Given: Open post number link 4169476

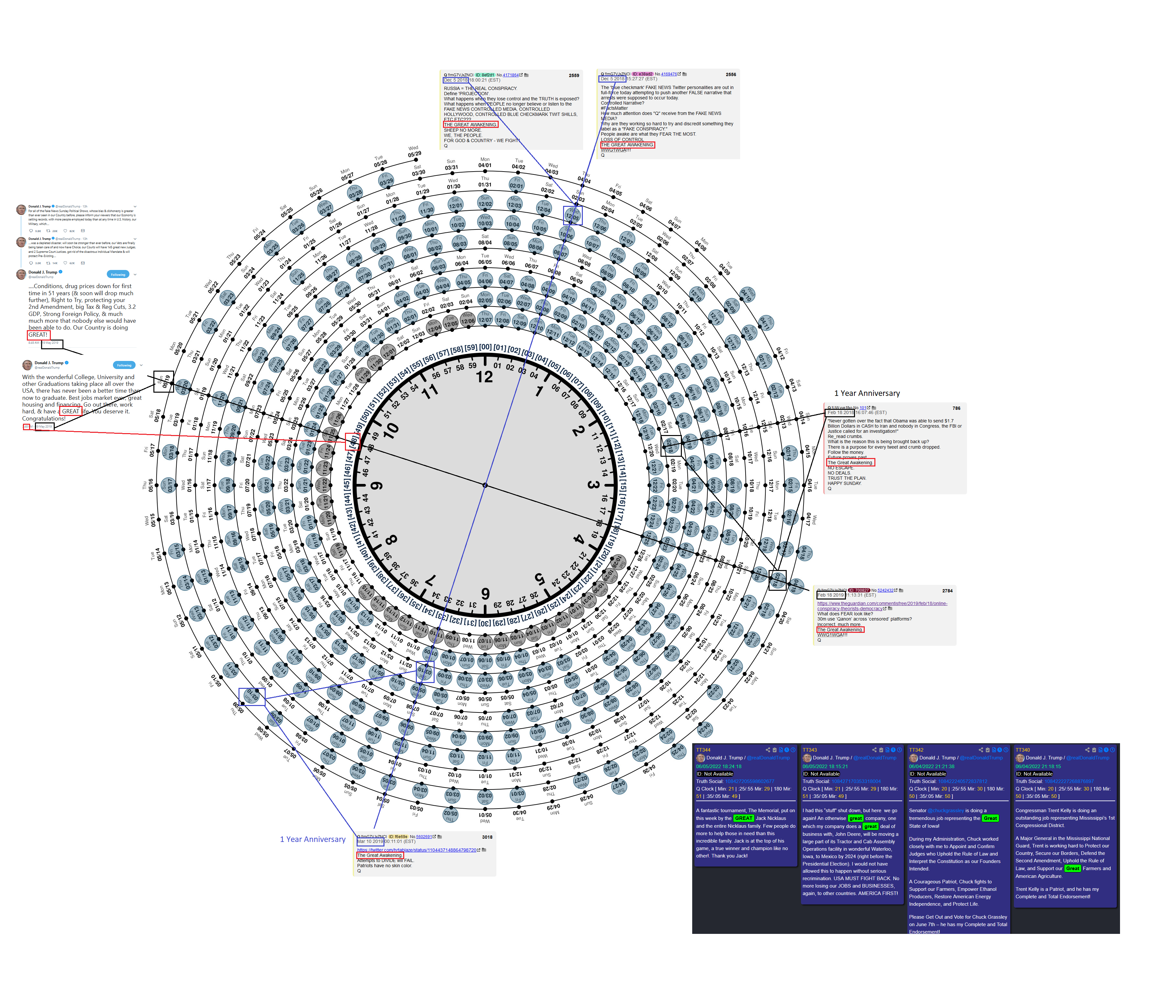Looking at the screenshot, I should [669, 74].
